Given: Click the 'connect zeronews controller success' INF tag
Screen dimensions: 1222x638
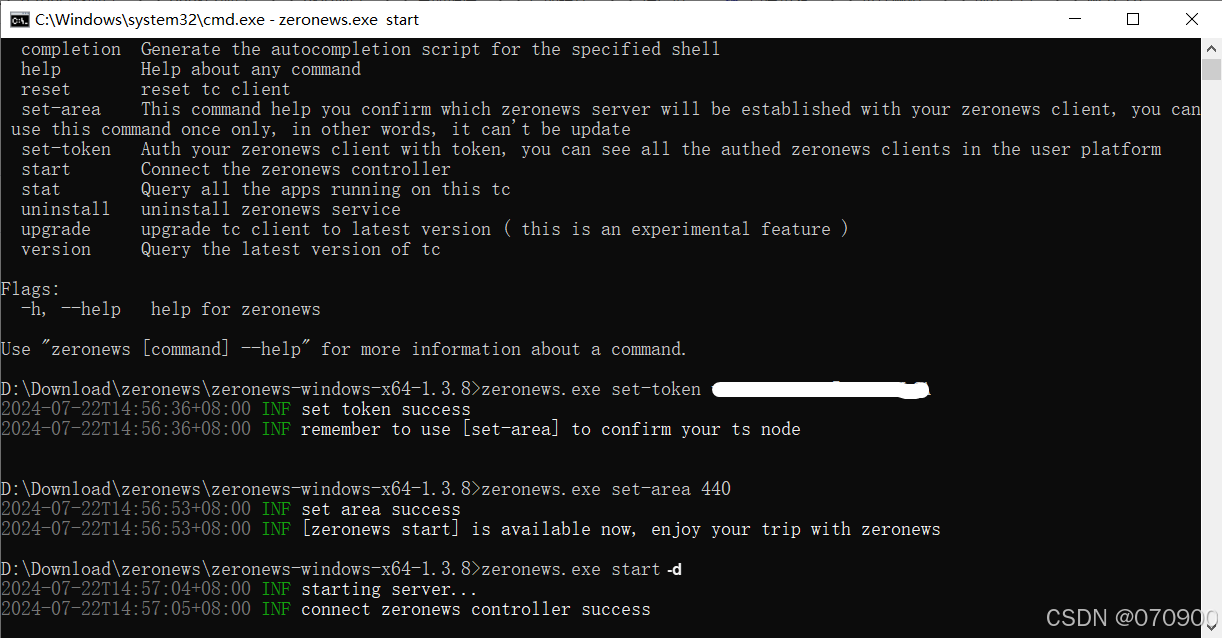Looking at the screenshot, I should (275, 609).
